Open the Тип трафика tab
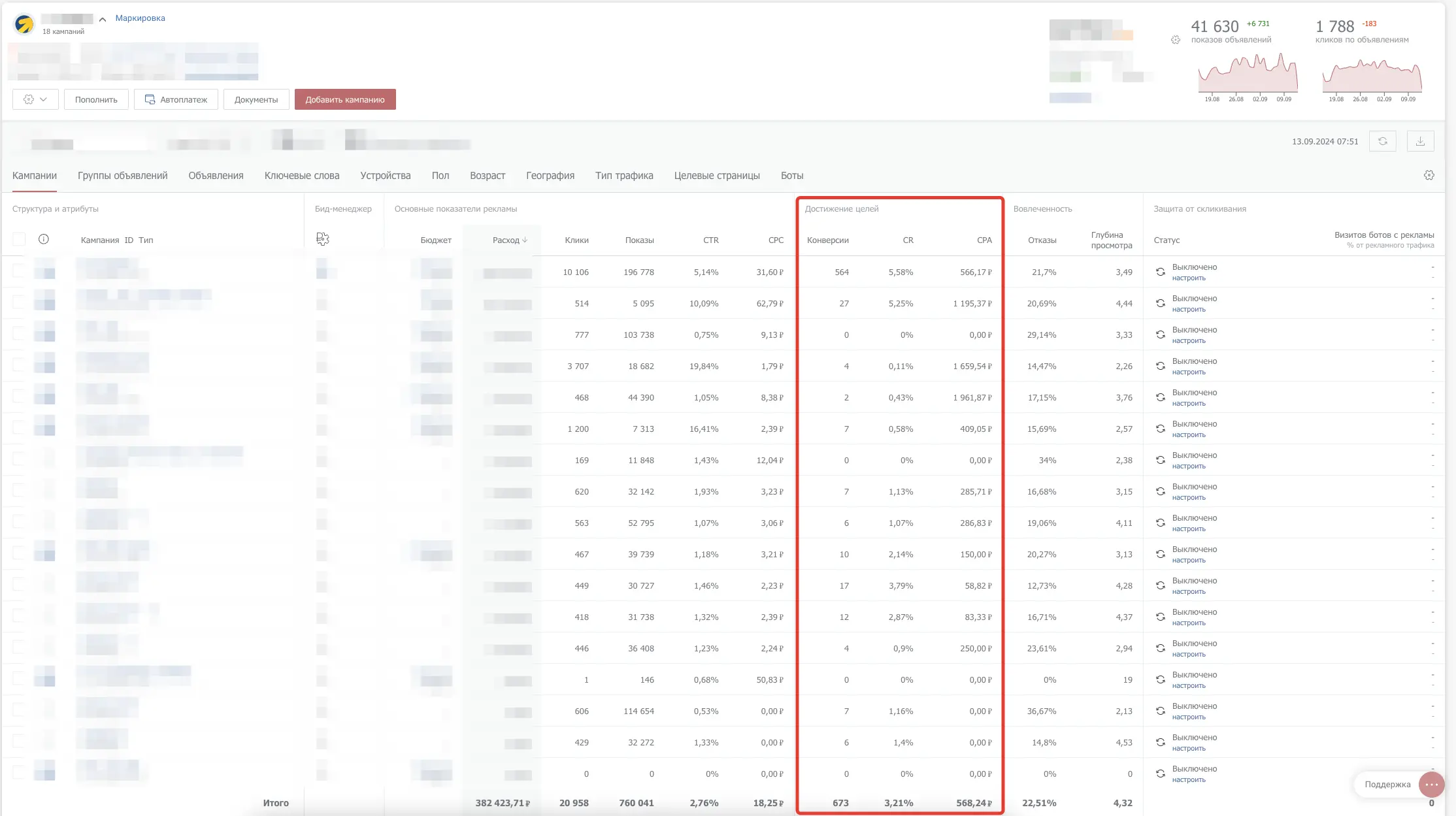This screenshot has width=1456, height=816. [624, 176]
